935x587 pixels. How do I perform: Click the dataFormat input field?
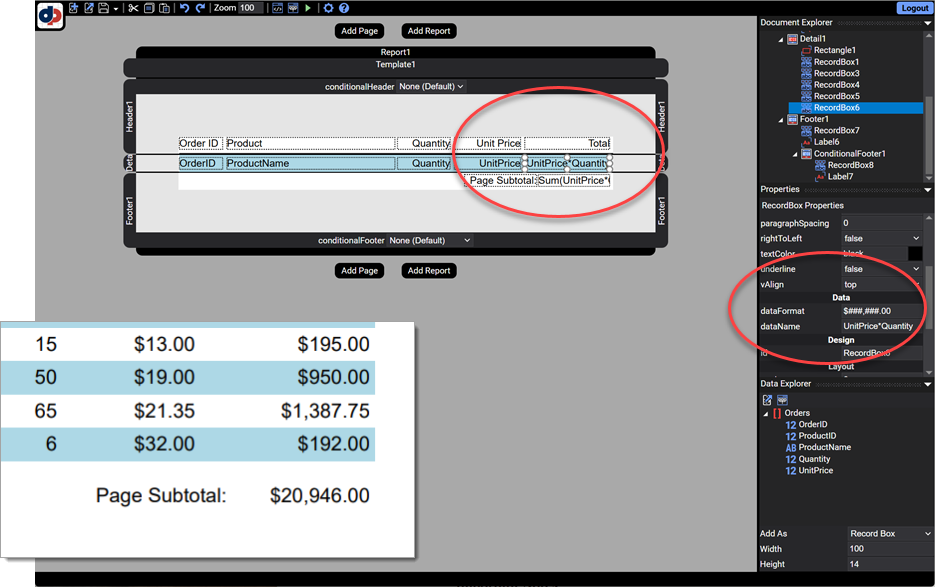point(881,311)
